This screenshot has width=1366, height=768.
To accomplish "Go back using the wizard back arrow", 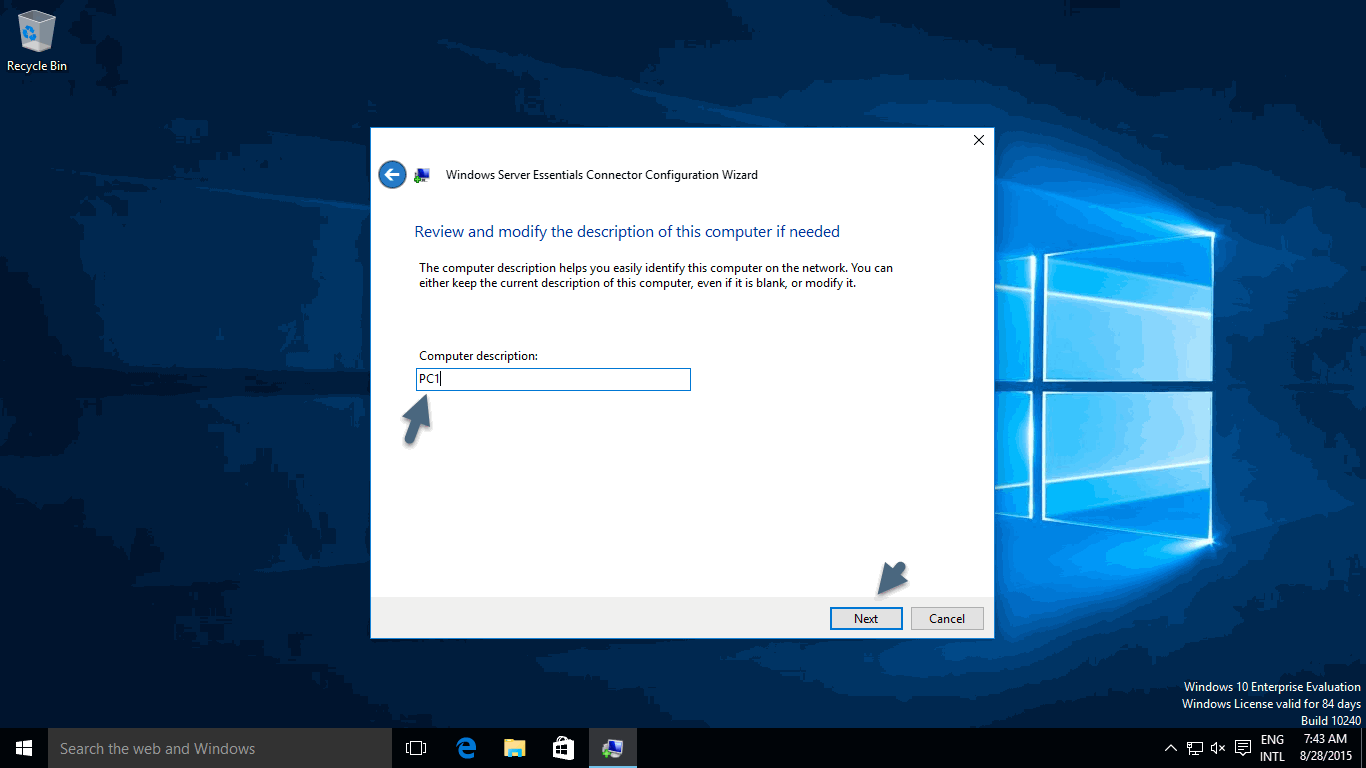I will point(392,174).
